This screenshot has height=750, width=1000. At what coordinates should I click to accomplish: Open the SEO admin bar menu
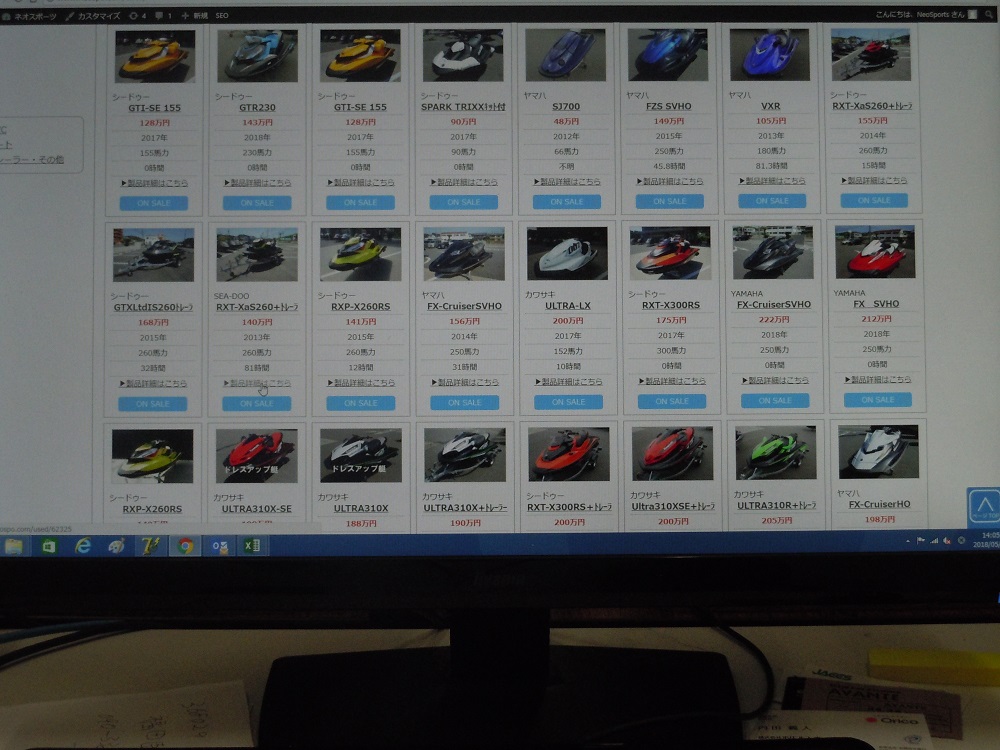222,16
